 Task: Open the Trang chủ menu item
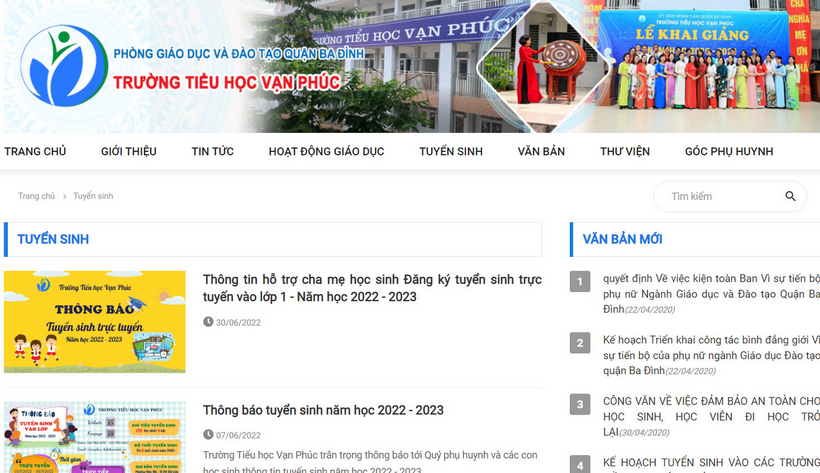35,151
